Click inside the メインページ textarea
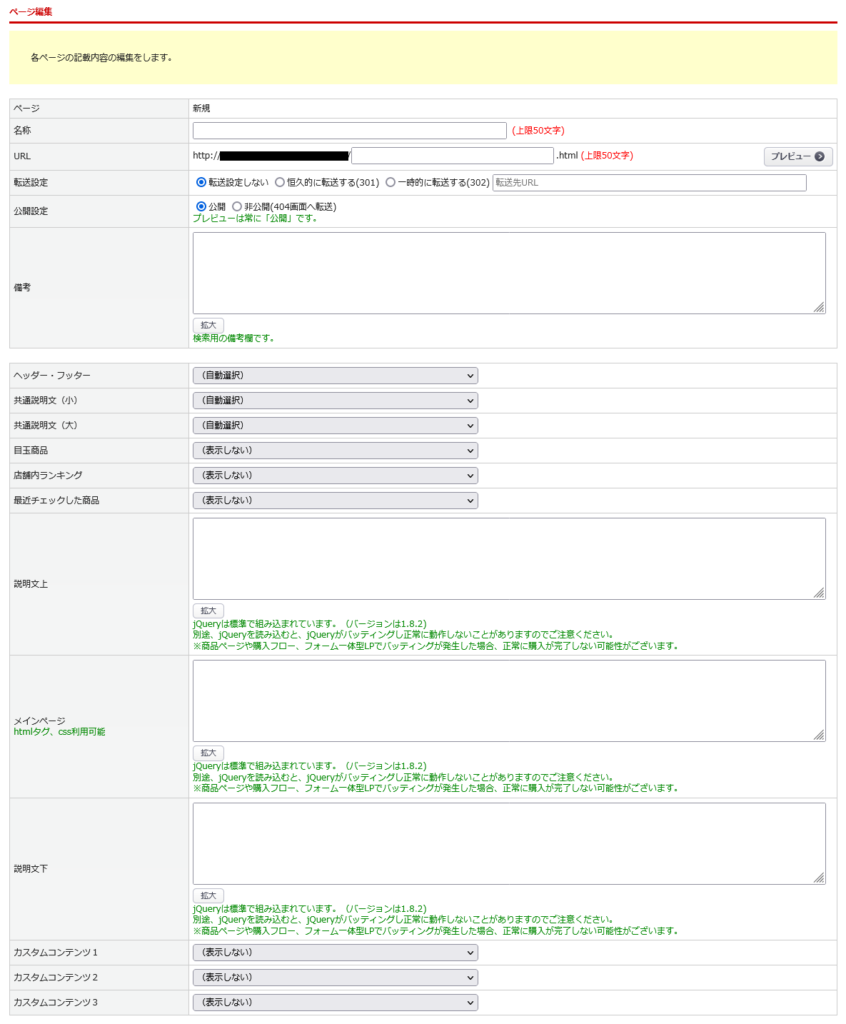The image size is (846, 1024). [509, 701]
